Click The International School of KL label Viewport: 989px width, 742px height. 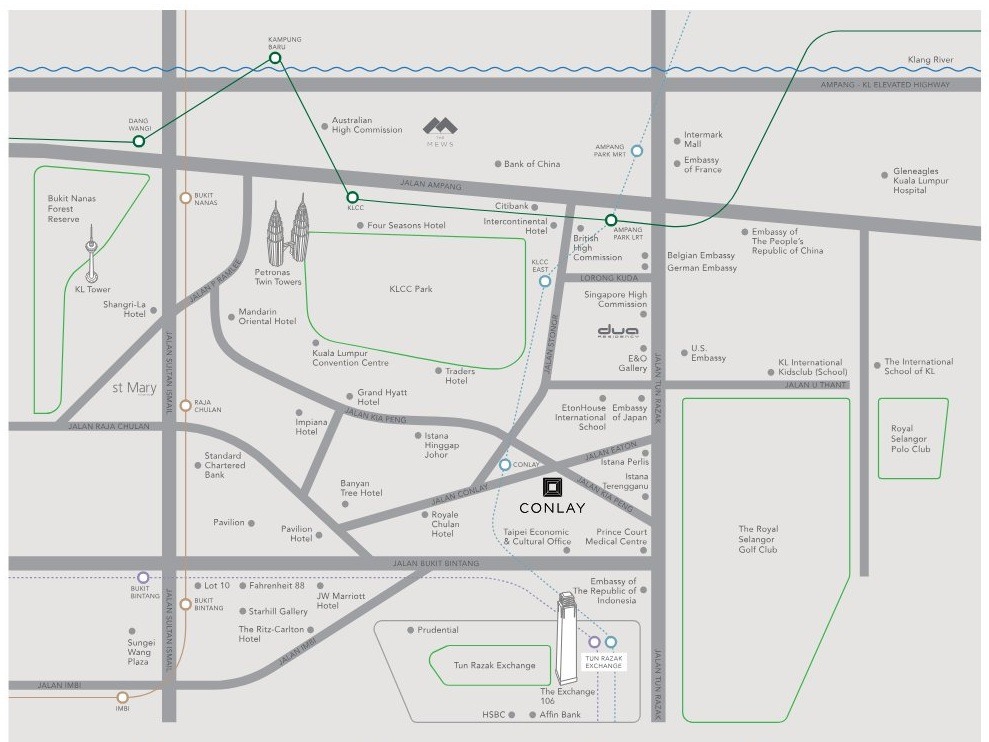[918, 367]
